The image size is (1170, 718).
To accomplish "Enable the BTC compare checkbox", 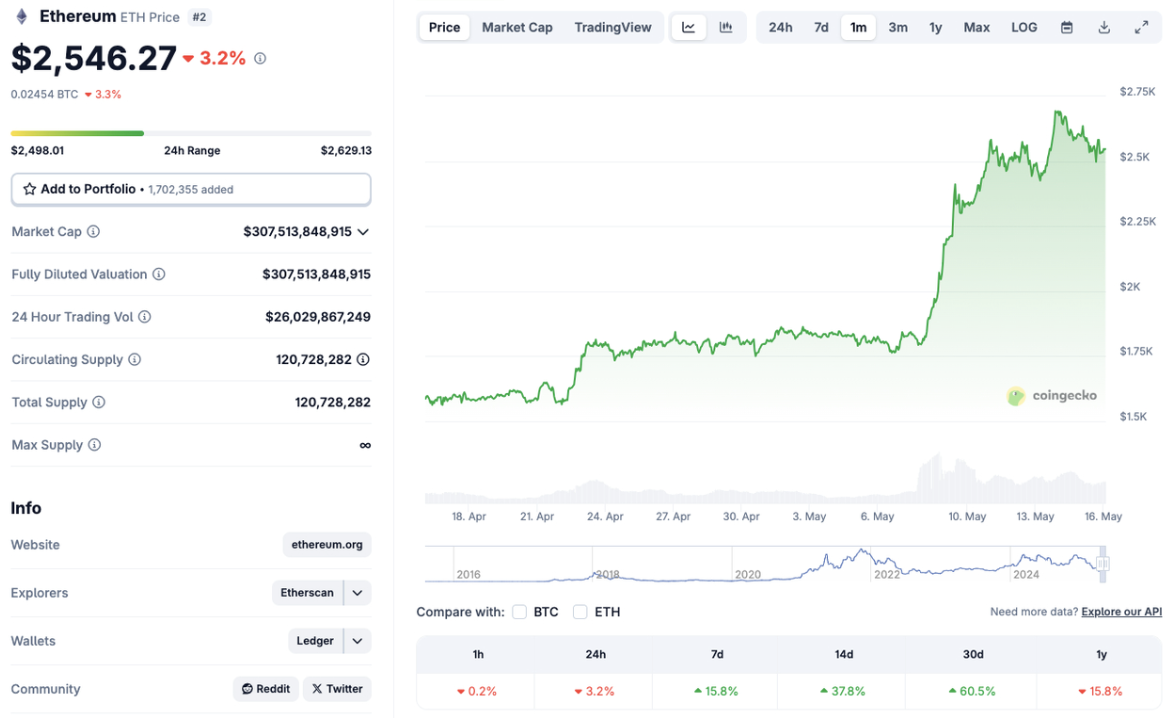I will [520, 612].
